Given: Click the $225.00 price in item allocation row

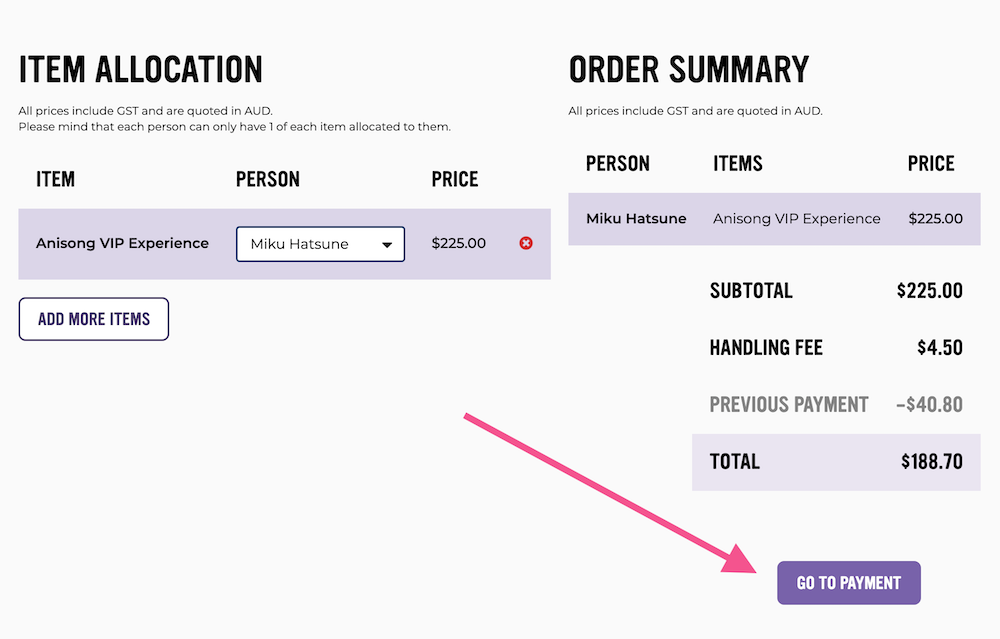Looking at the screenshot, I should point(459,243).
